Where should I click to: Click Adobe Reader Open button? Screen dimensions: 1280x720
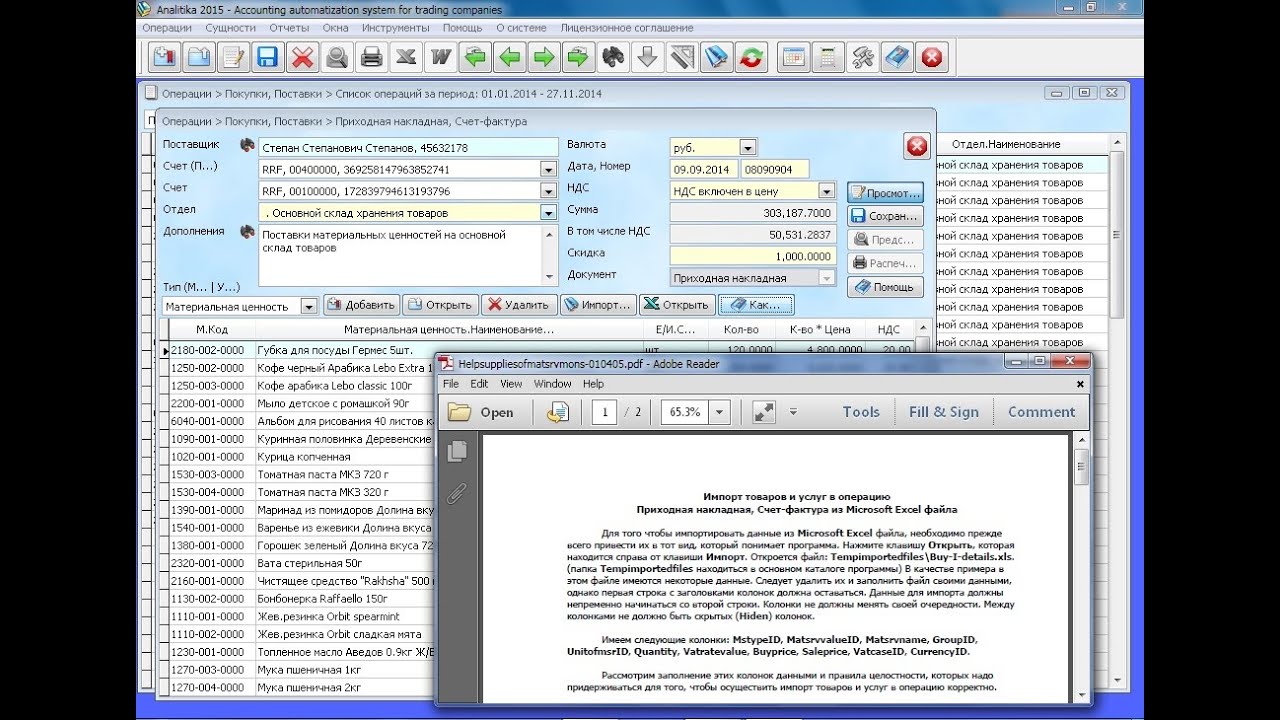point(481,412)
